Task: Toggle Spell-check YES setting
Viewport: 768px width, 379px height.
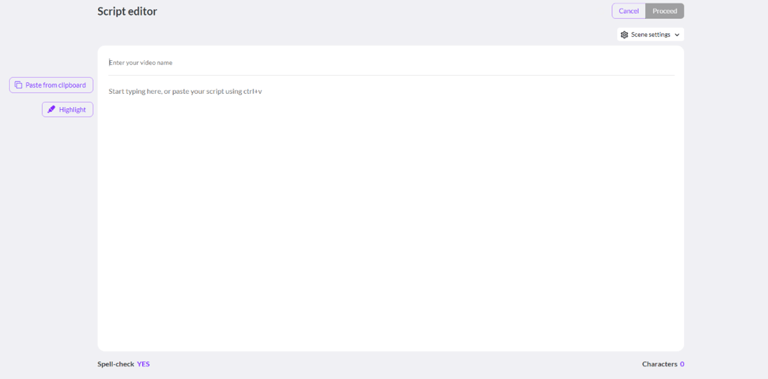Action: click(144, 364)
